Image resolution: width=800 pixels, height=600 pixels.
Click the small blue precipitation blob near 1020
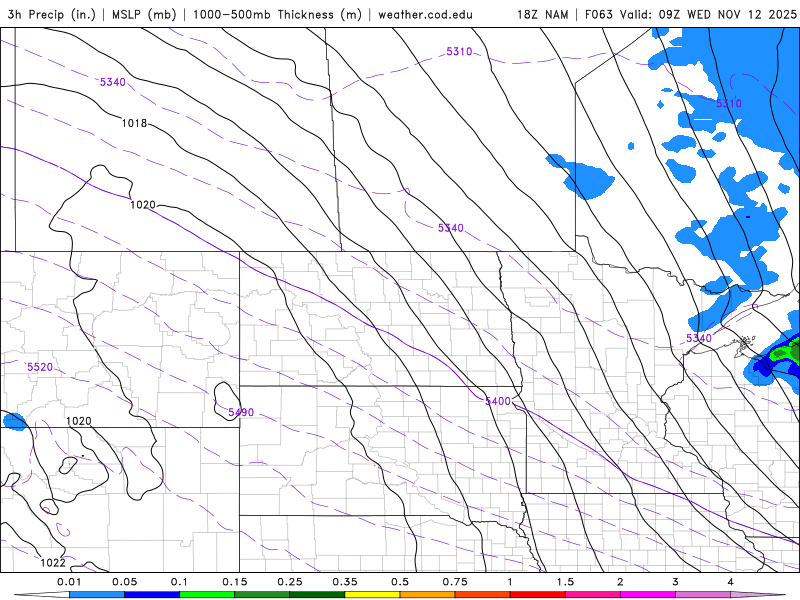point(14,422)
